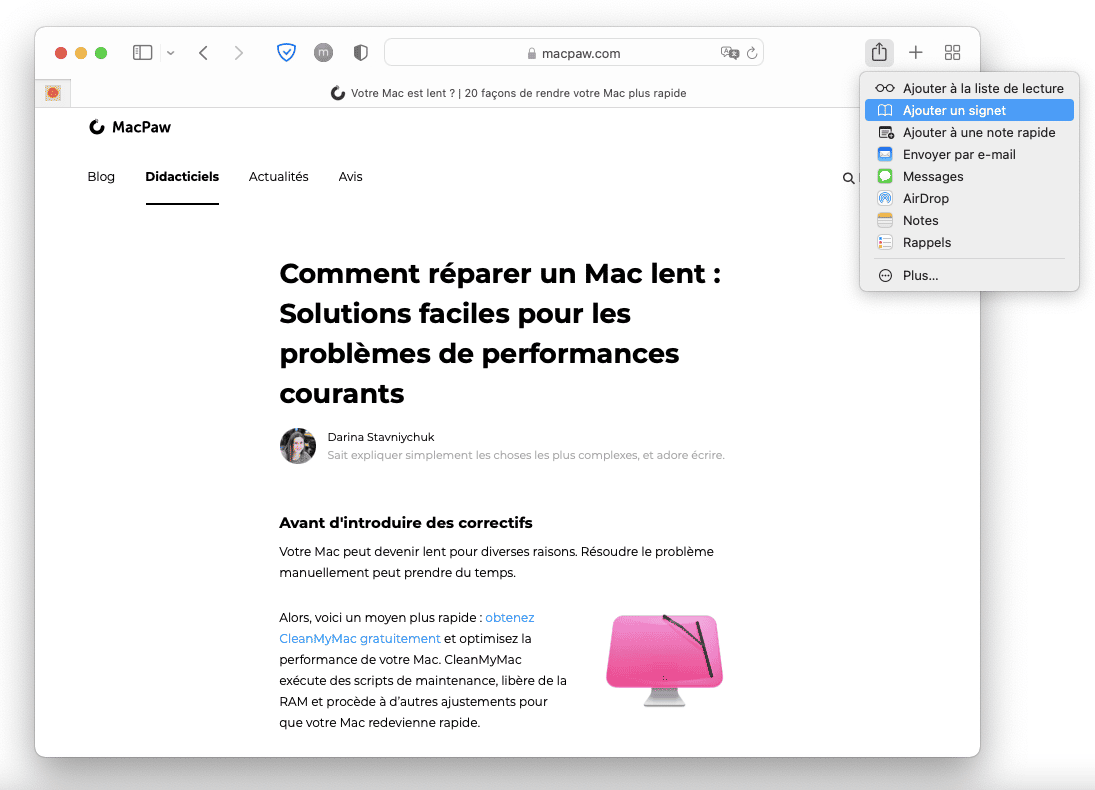Screen dimensions: 1095x790
Task: Click the gray 'm' extension icon
Action: pos(323,53)
